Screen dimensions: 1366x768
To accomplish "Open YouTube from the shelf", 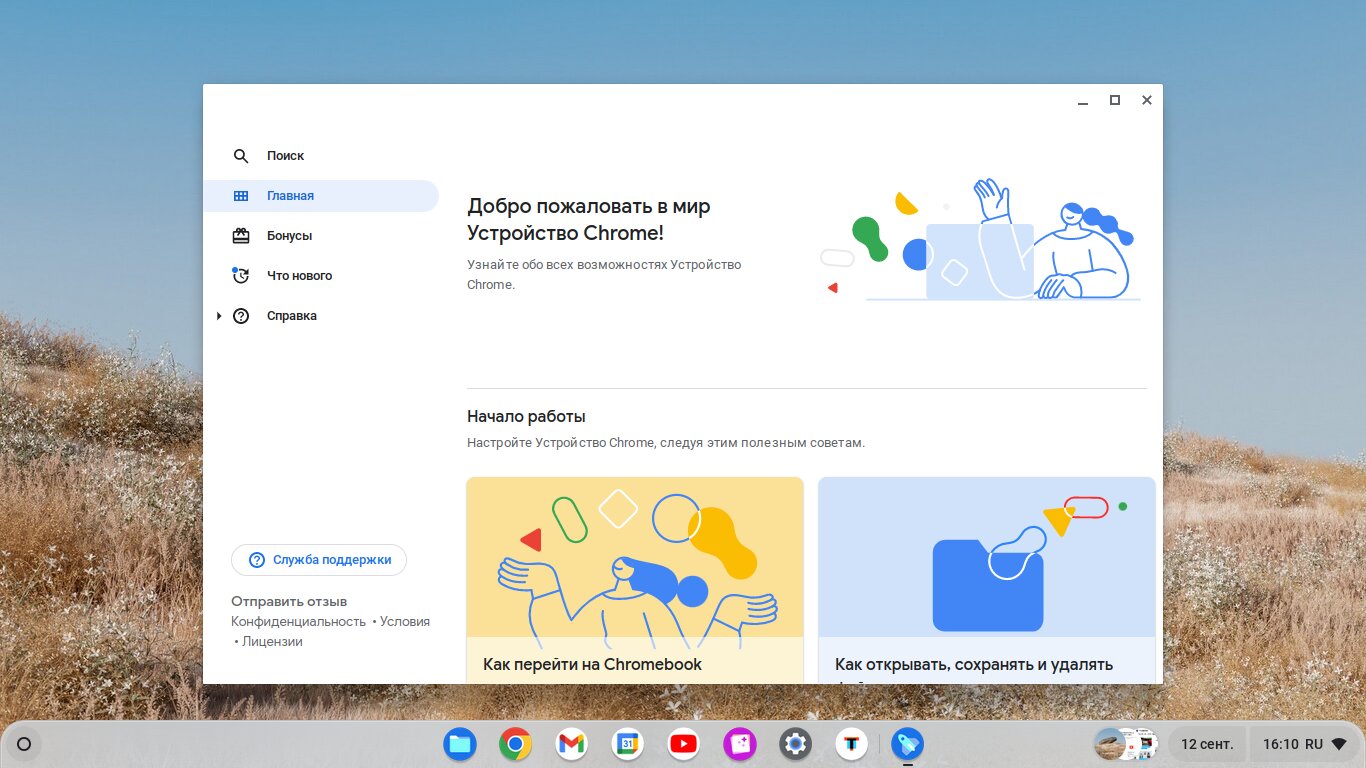I will (x=684, y=744).
